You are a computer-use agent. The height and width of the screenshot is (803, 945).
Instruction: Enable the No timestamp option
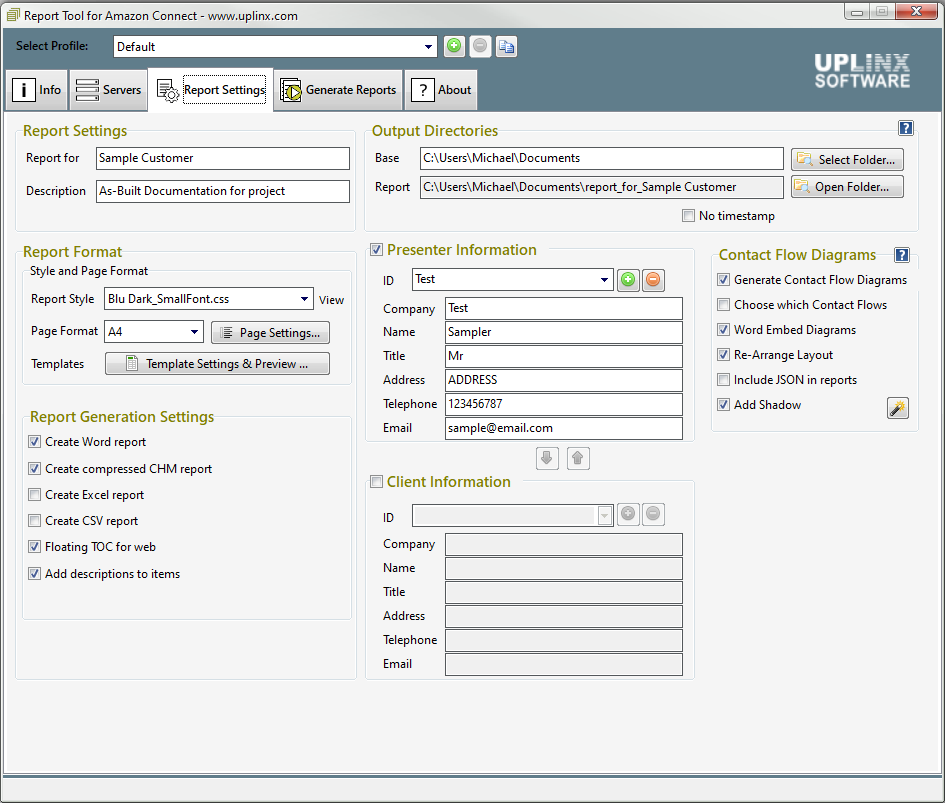pos(688,216)
